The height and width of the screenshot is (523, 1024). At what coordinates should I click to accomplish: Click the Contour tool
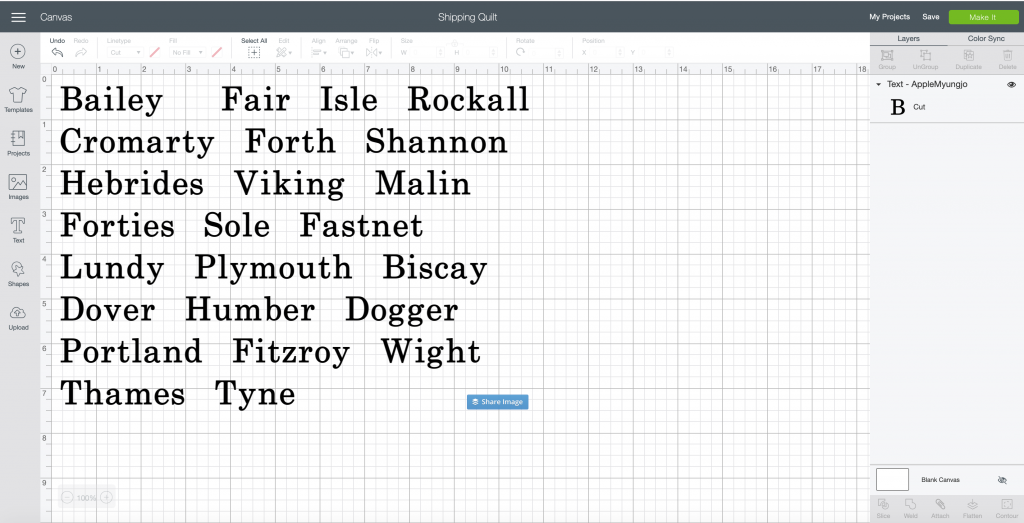1007,508
